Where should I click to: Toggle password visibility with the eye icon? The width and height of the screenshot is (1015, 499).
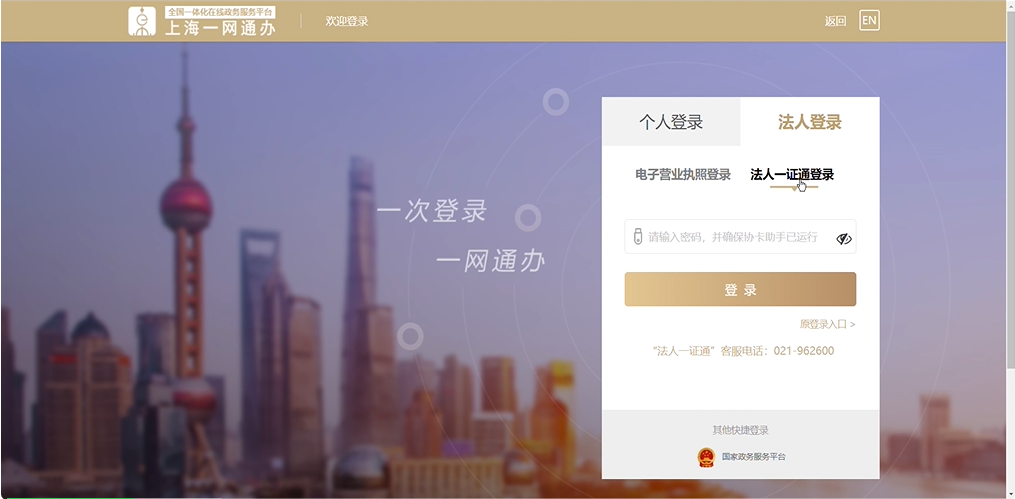pyautogui.click(x=843, y=239)
